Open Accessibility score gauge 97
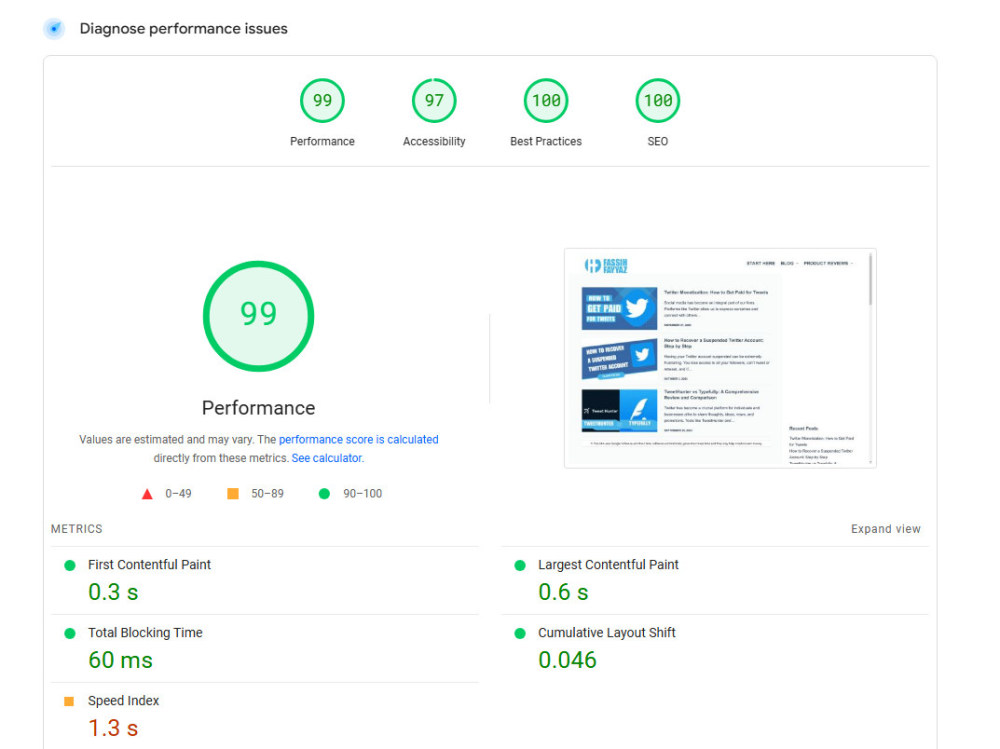 (x=434, y=101)
